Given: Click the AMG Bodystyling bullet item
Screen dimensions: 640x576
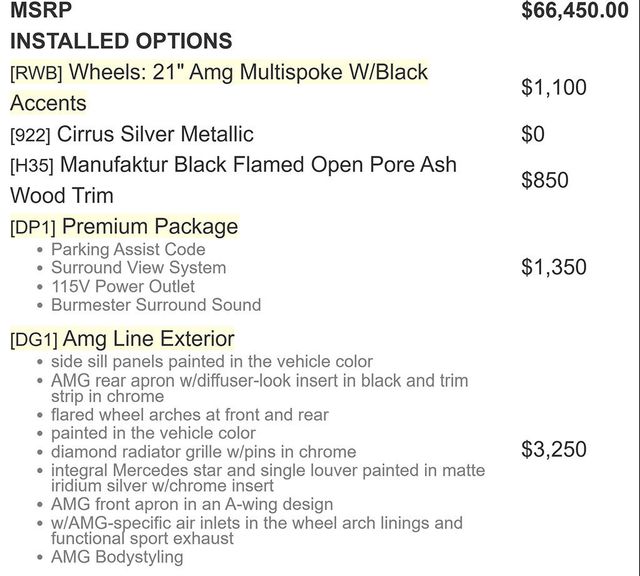Looking at the screenshot, I should click(117, 557).
